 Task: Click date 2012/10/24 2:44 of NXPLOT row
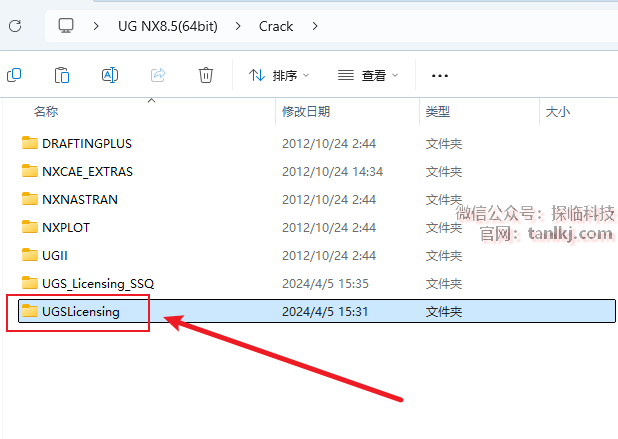click(x=329, y=227)
